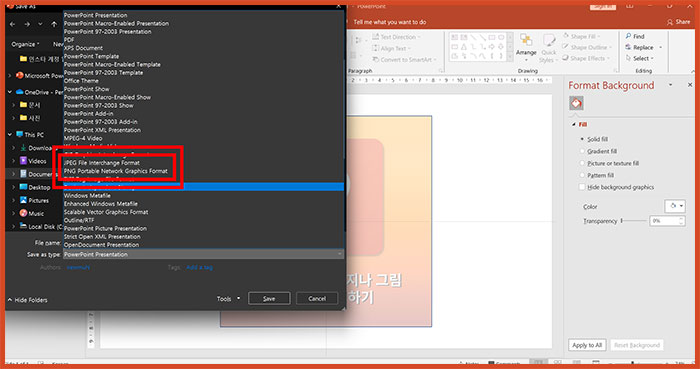700x369 pixels.
Task: Expand the Music folder node
Action: click(14, 213)
